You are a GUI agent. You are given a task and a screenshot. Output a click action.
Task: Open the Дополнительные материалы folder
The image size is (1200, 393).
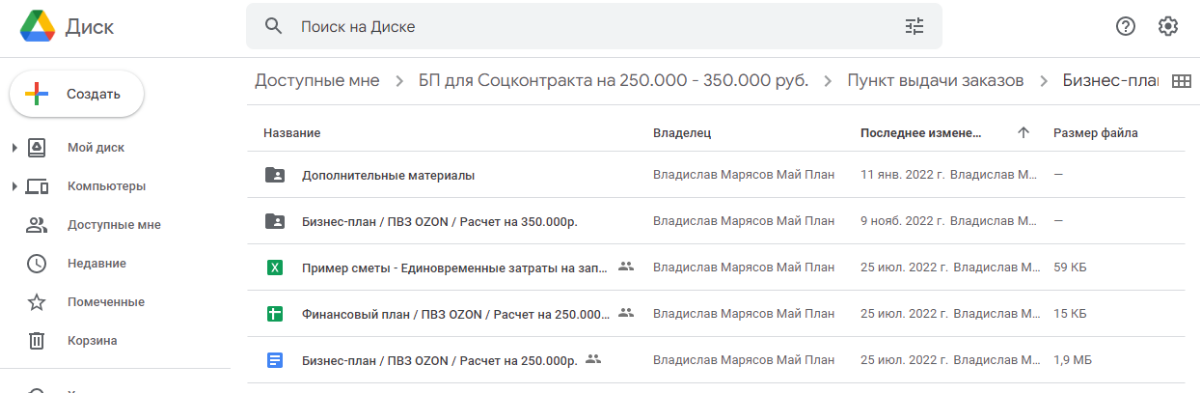388,175
